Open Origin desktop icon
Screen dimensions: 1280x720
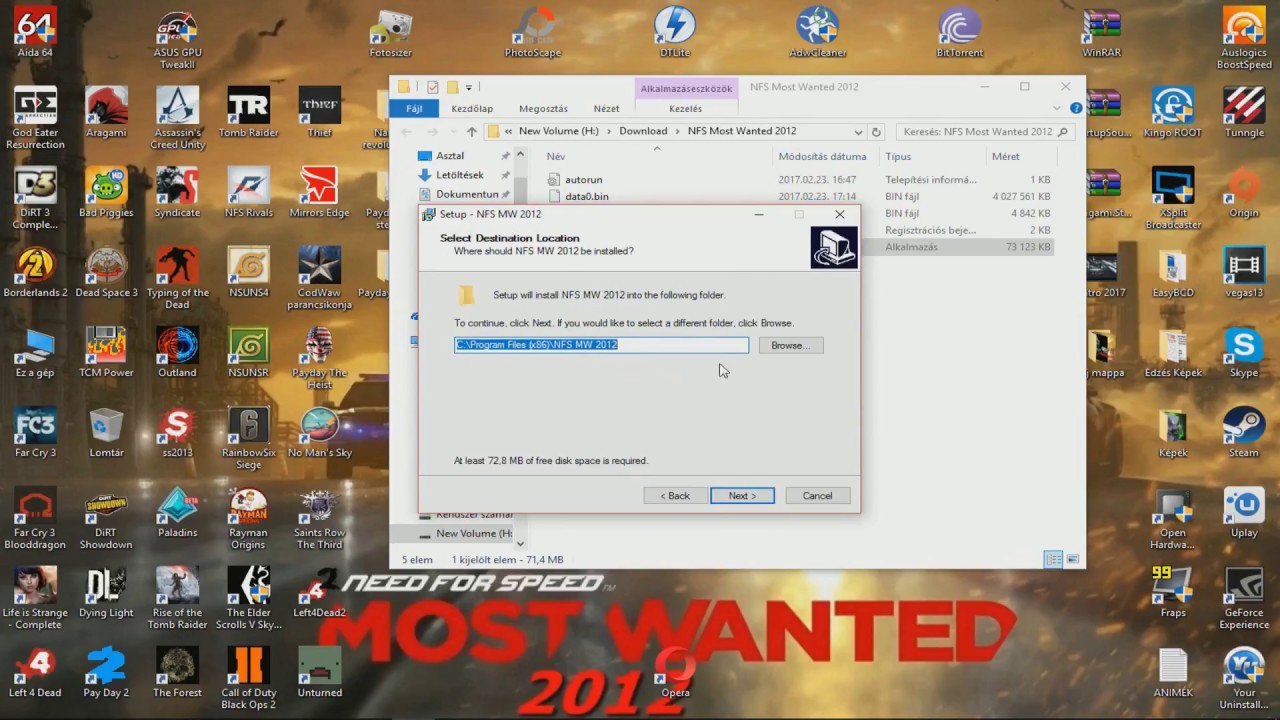1244,193
